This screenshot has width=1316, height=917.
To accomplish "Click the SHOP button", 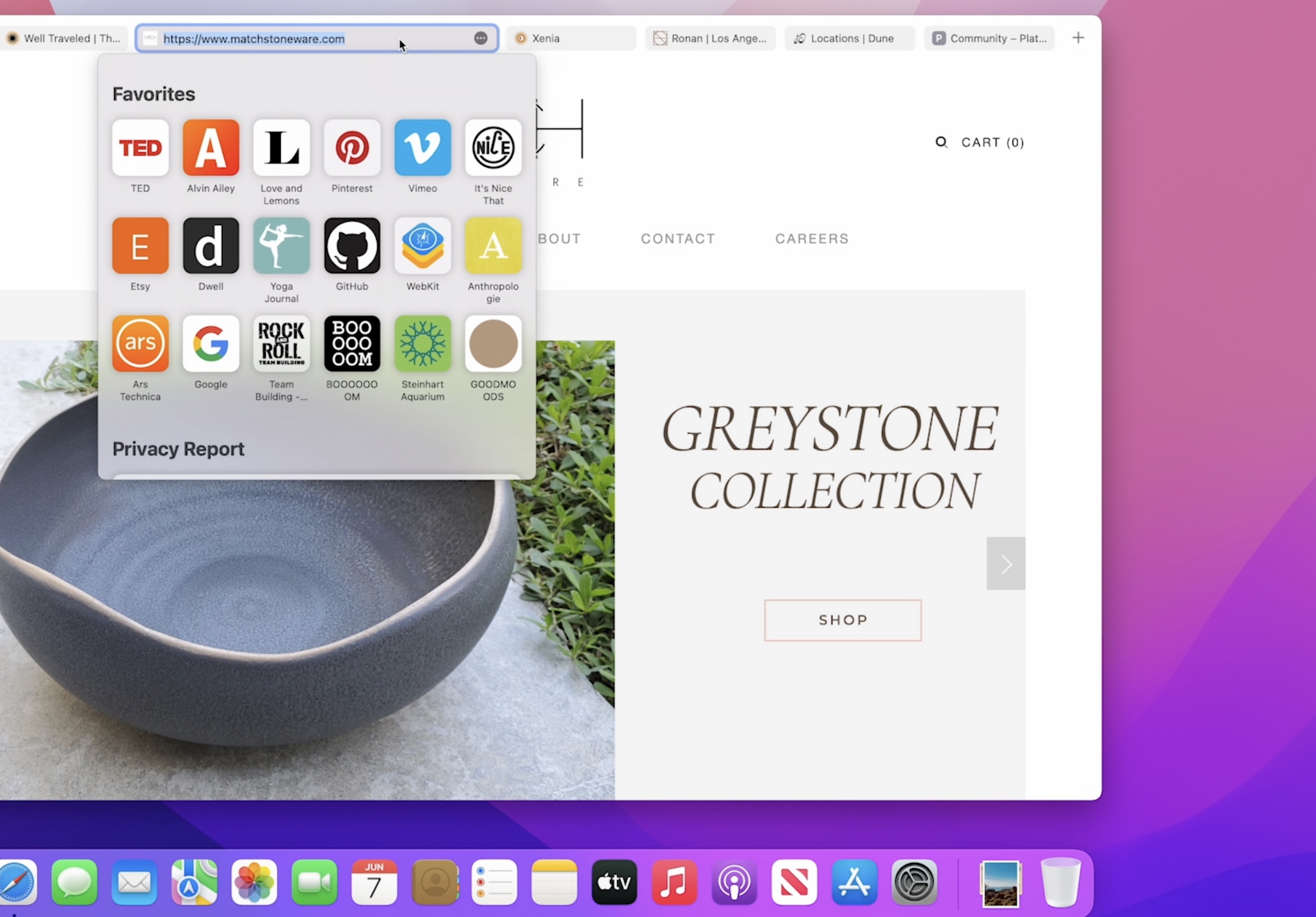I will tap(843, 620).
